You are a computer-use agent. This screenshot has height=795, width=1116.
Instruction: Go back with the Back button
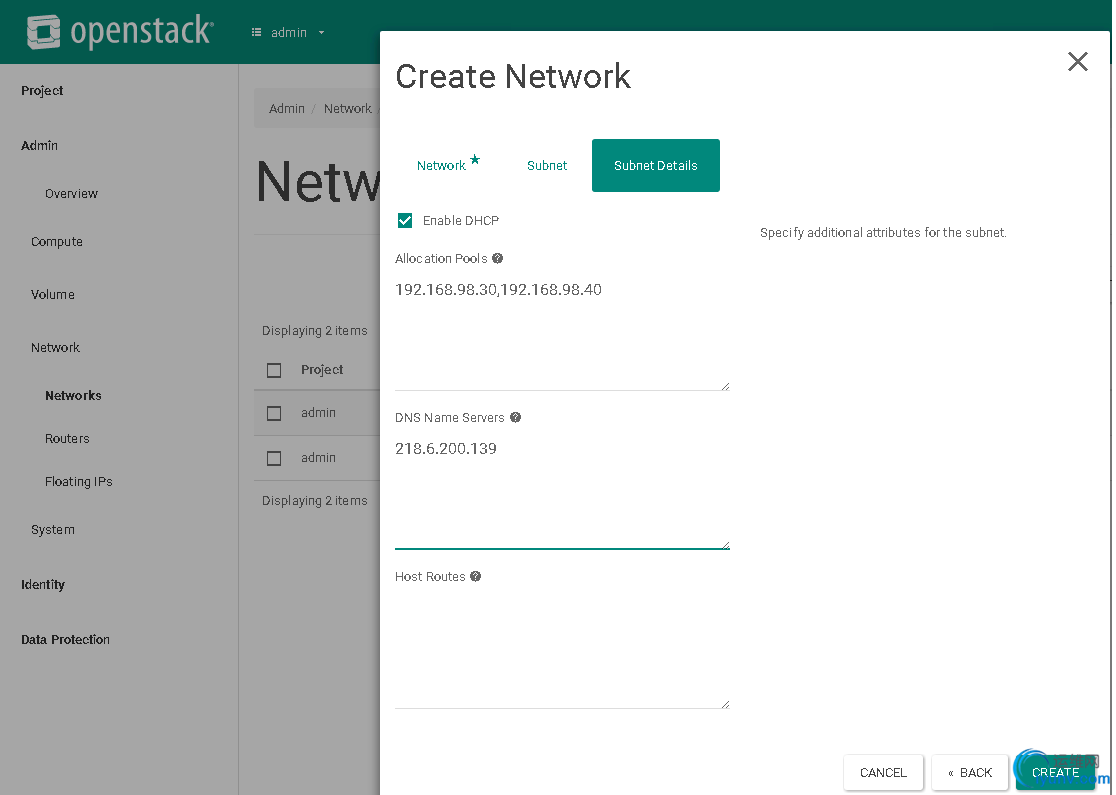(x=970, y=772)
